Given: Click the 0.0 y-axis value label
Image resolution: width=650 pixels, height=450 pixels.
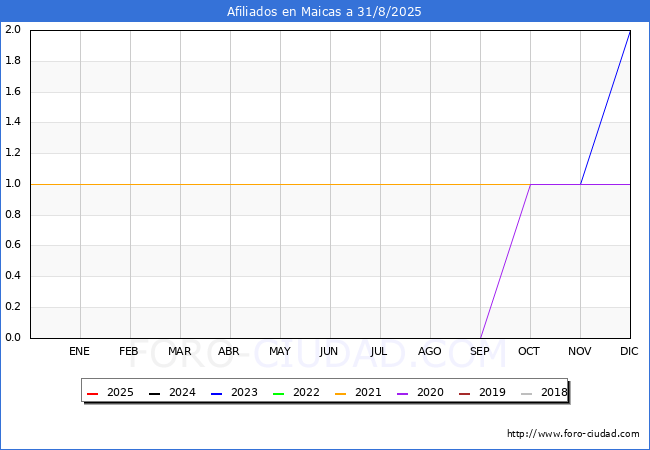Looking at the screenshot, I should [x=13, y=338].
